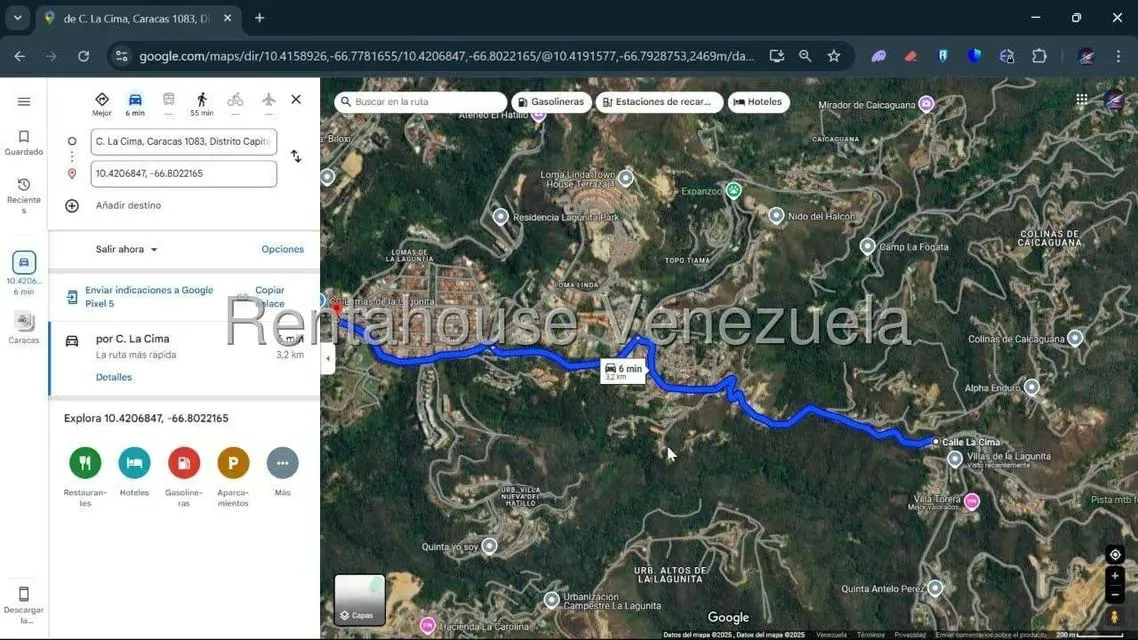Select Villas de la Lagunita map marker
The width and height of the screenshot is (1138, 640).
(955, 459)
